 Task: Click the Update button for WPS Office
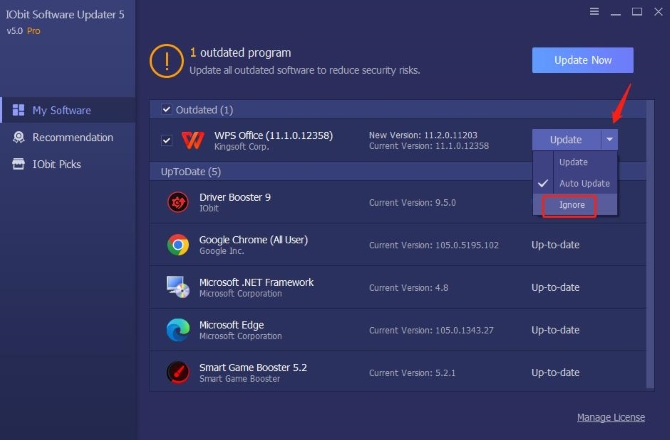tap(567, 139)
